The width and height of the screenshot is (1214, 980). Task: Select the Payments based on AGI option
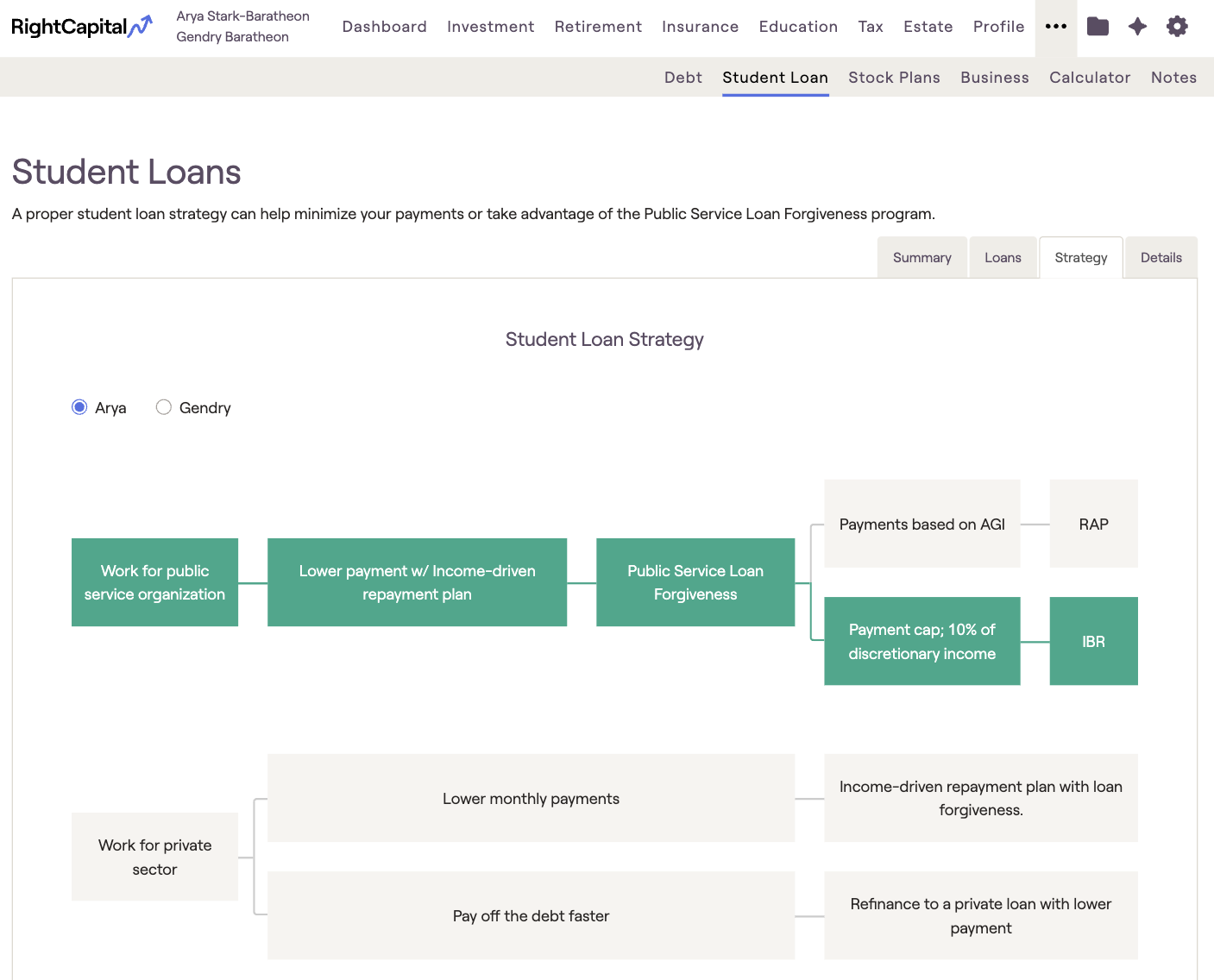point(922,524)
